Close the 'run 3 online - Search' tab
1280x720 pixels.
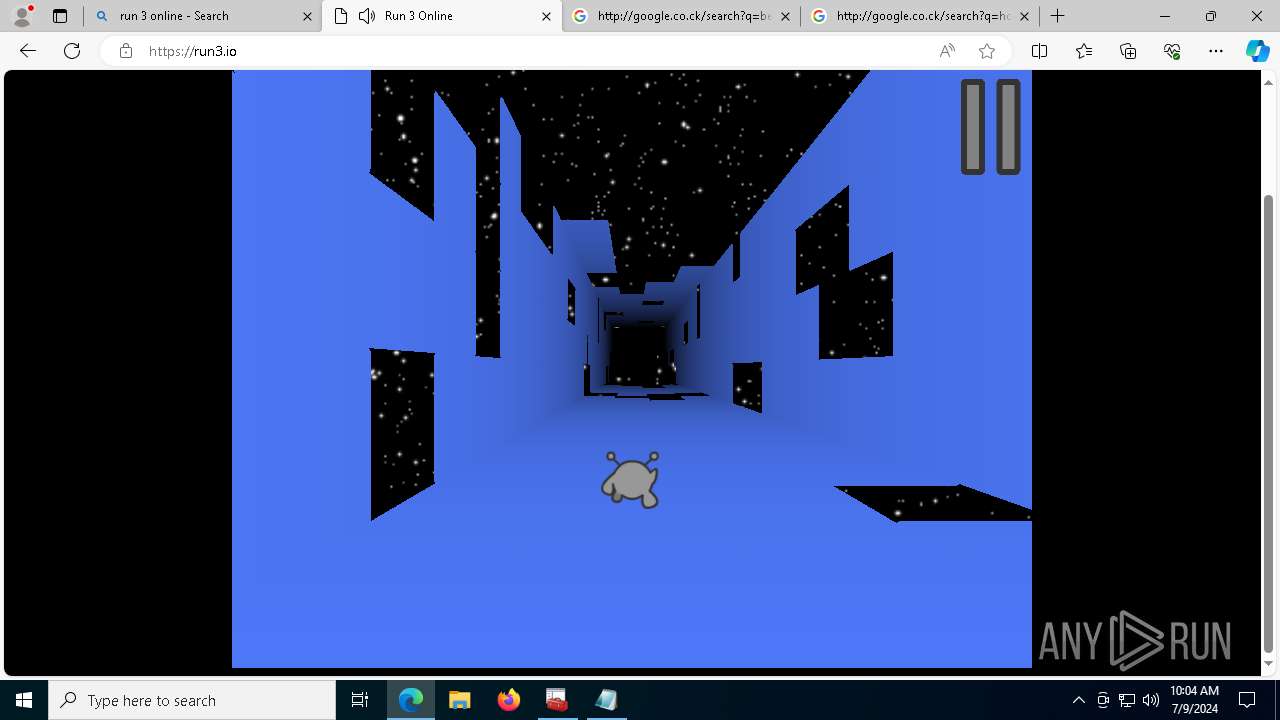pos(307,16)
